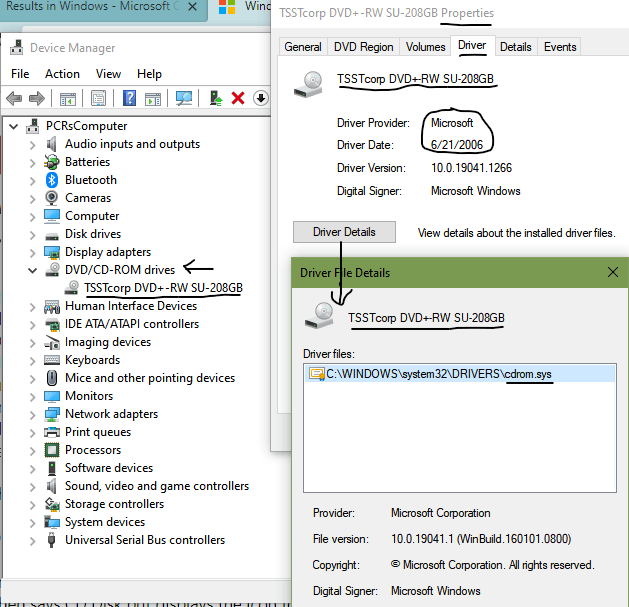Close the Results in Windows browser tab
Viewport: 629px width, 607px height.
193,7
